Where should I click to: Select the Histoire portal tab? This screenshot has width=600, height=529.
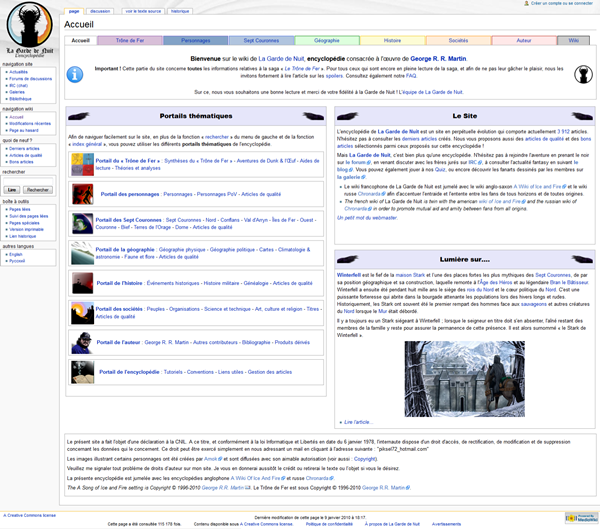point(393,40)
